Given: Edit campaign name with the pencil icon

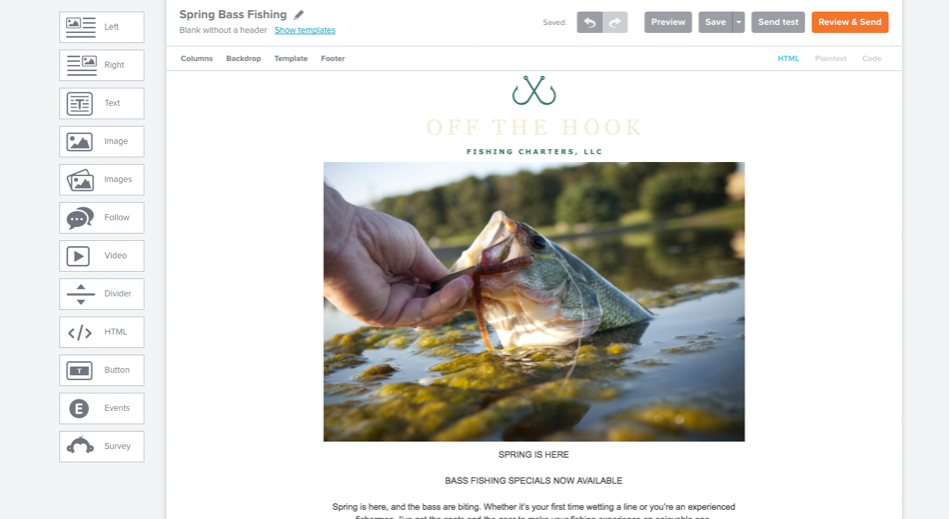Looking at the screenshot, I should tap(298, 15).
